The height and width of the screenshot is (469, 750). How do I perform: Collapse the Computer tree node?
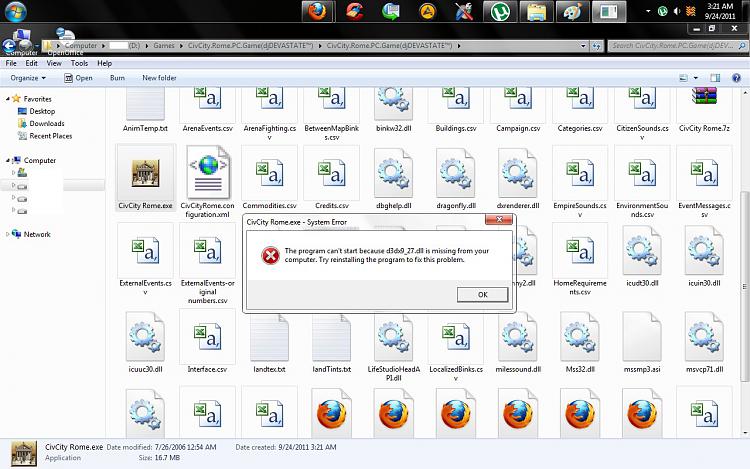8,160
